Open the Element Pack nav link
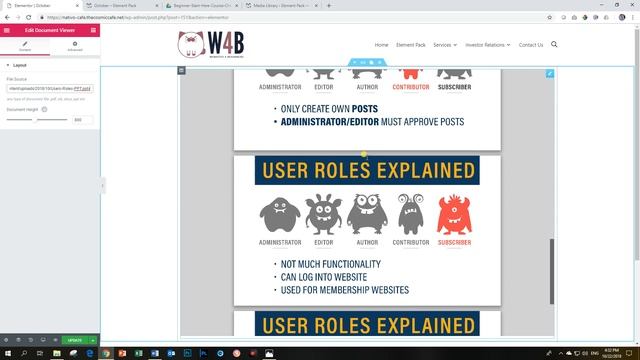The image size is (640, 360). (x=411, y=45)
